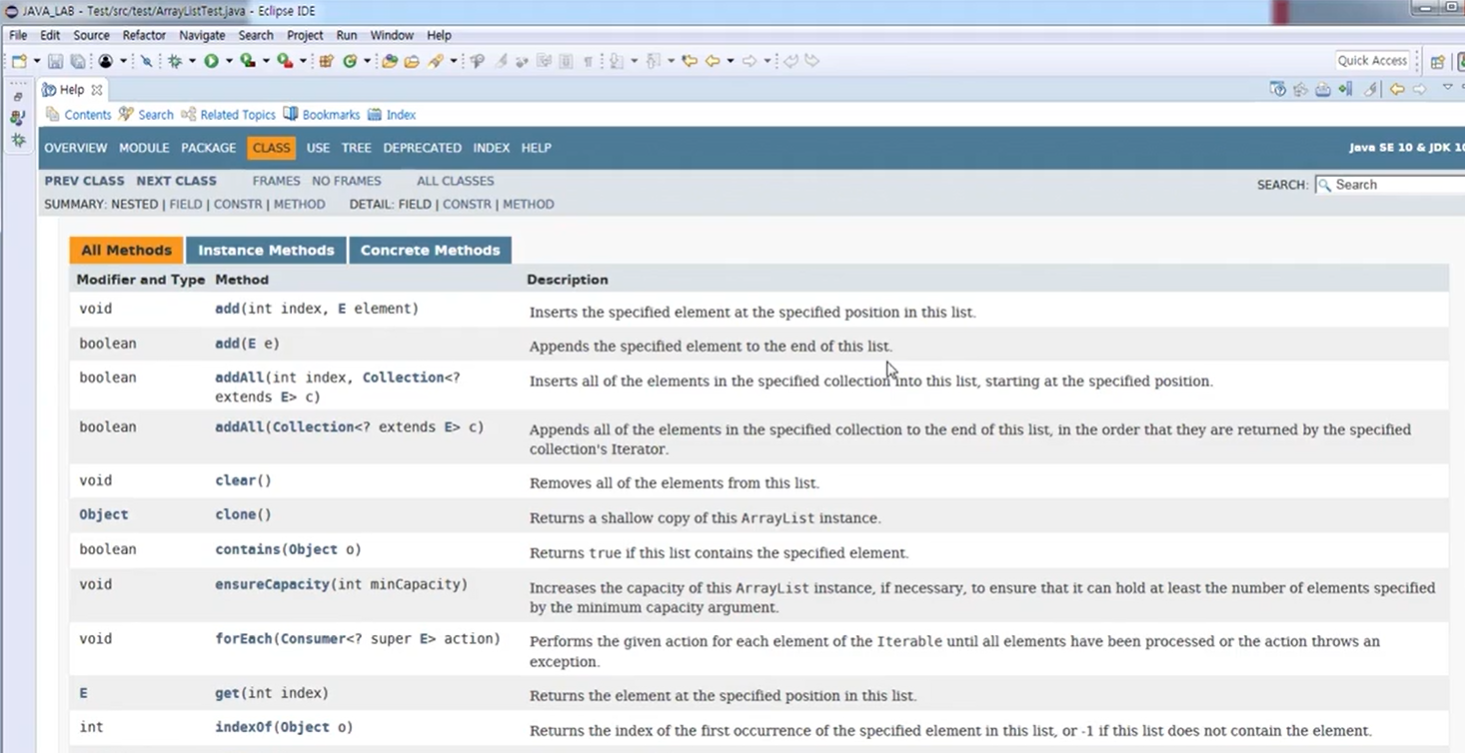The image size is (1465, 753).
Task: Click the DEPRECATED navigation link
Action: pos(422,148)
